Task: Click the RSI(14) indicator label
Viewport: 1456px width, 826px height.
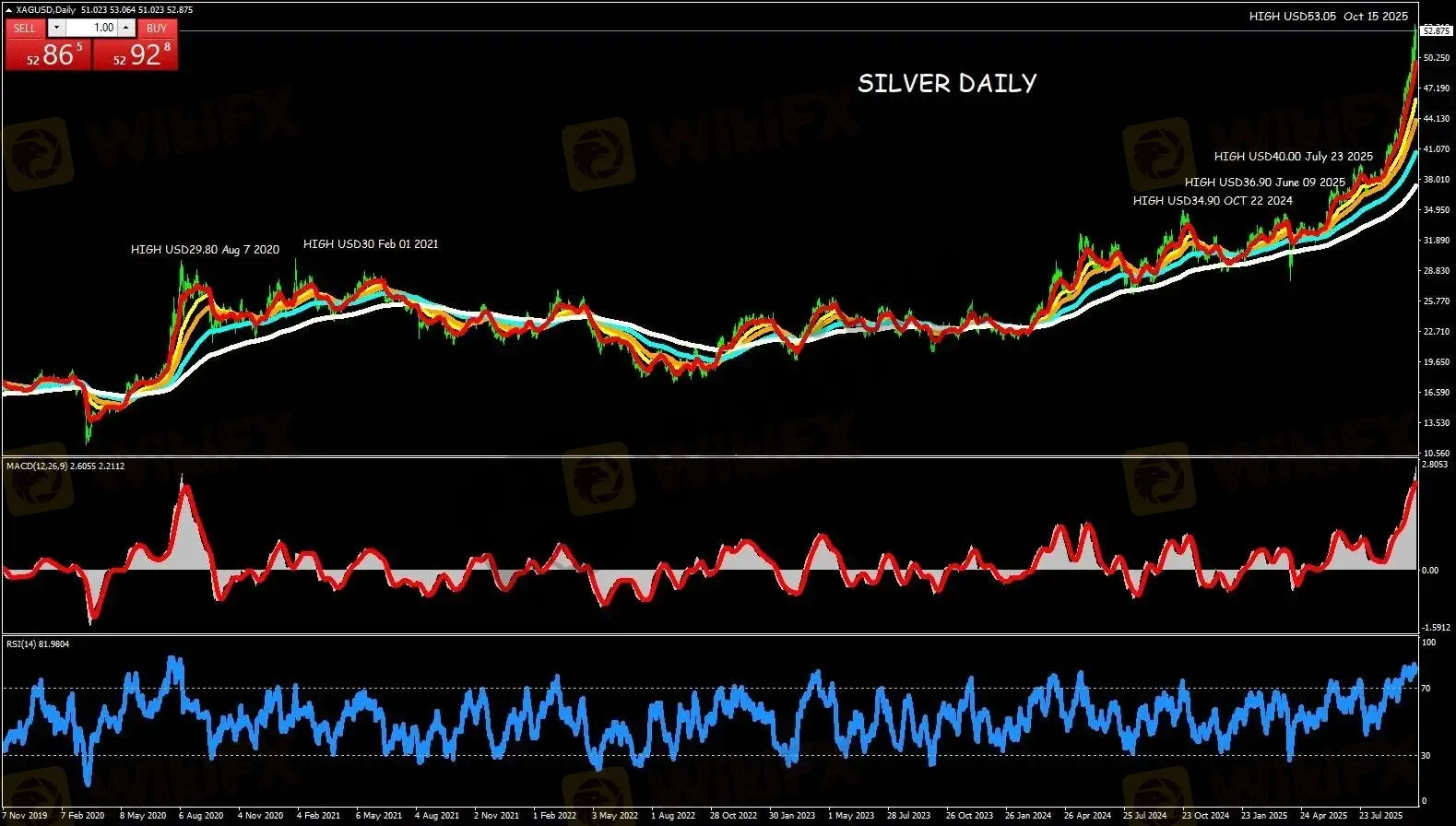Action: (38, 644)
